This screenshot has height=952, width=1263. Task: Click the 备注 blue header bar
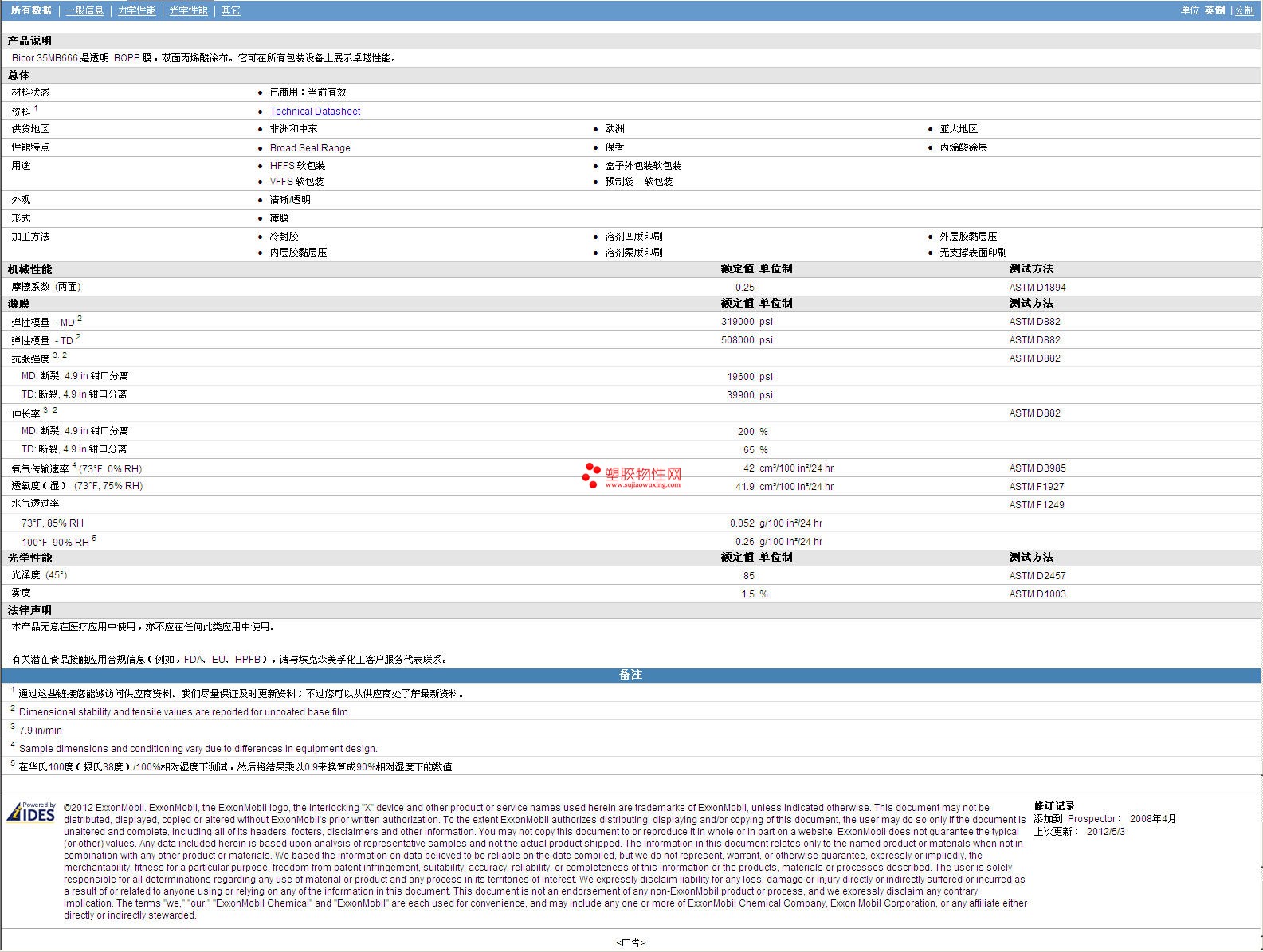[x=631, y=675]
